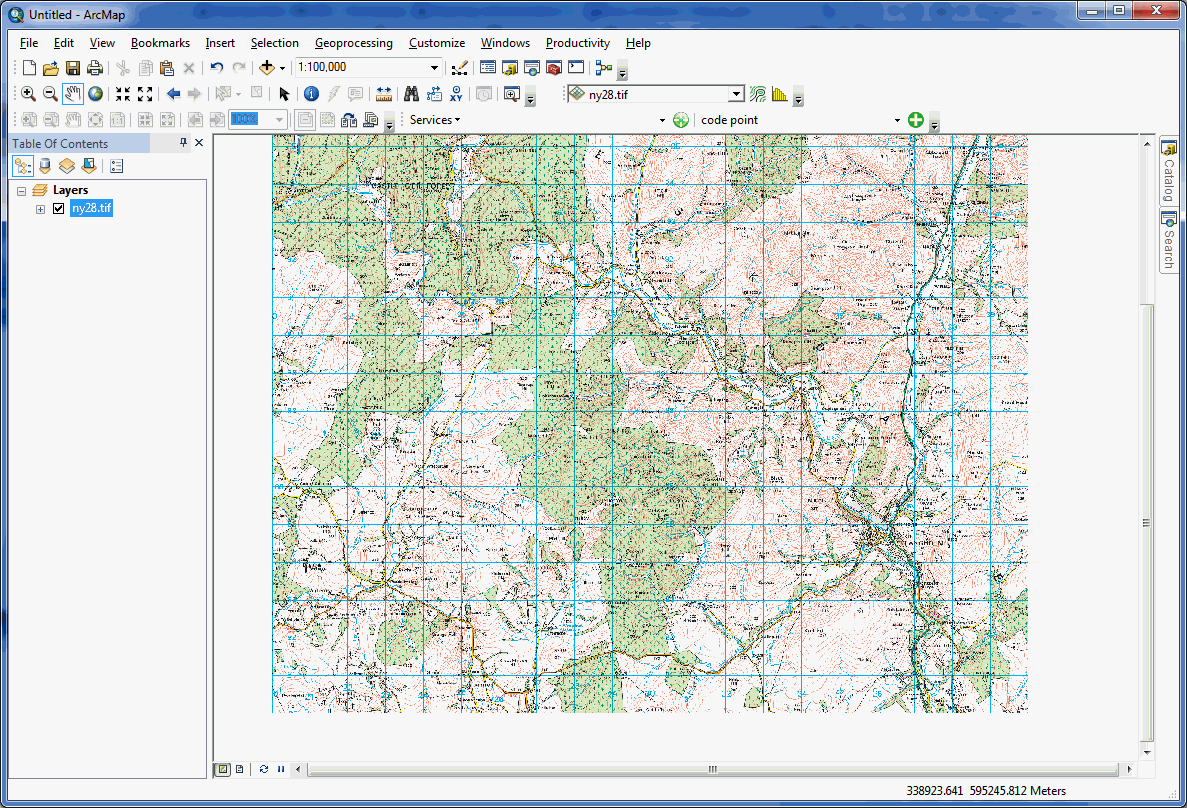Toggle Table Of Contents auto-hide pin
This screenshot has width=1187, height=808.
pos(183,142)
